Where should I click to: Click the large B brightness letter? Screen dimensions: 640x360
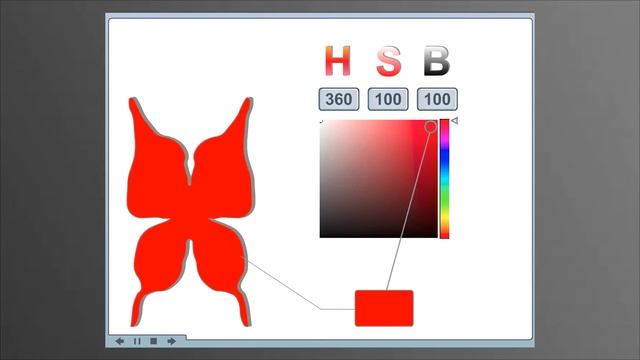click(x=437, y=61)
